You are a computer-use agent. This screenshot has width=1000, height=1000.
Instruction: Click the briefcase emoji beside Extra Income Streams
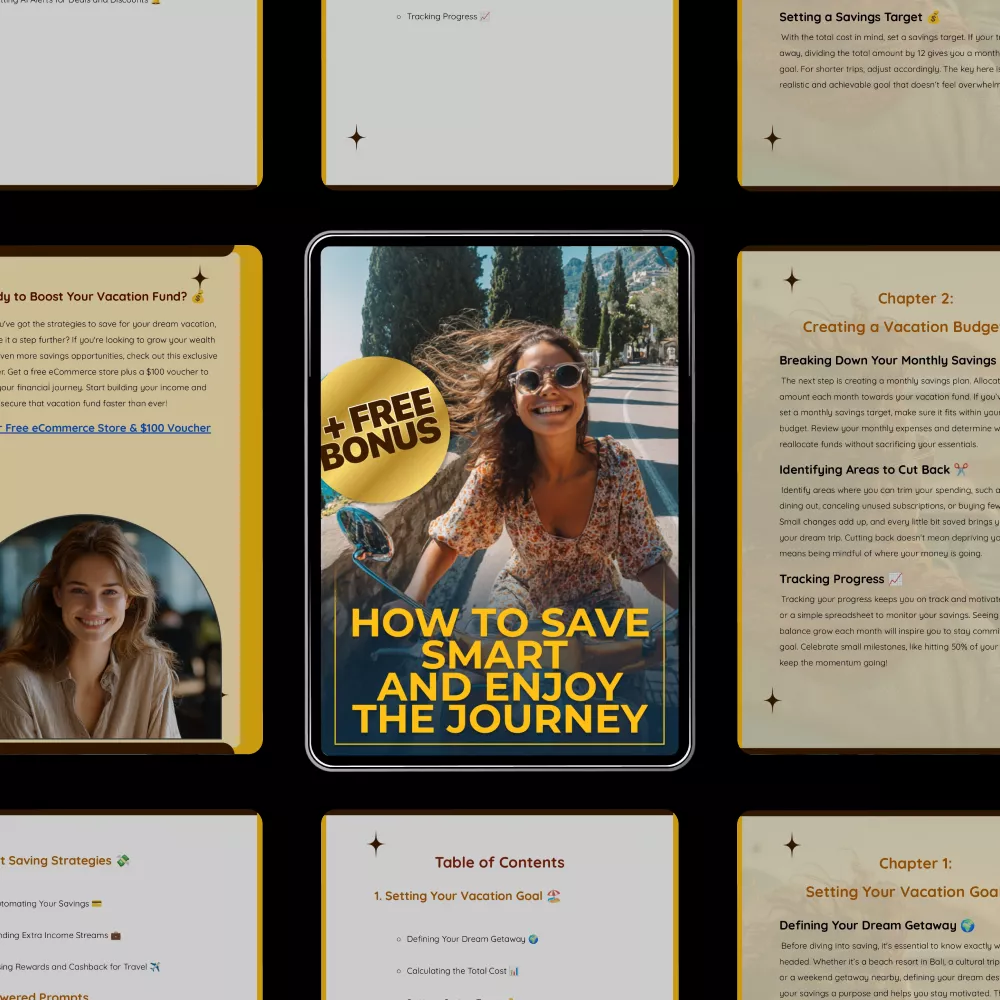pyautogui.click(x=115, y=935)
